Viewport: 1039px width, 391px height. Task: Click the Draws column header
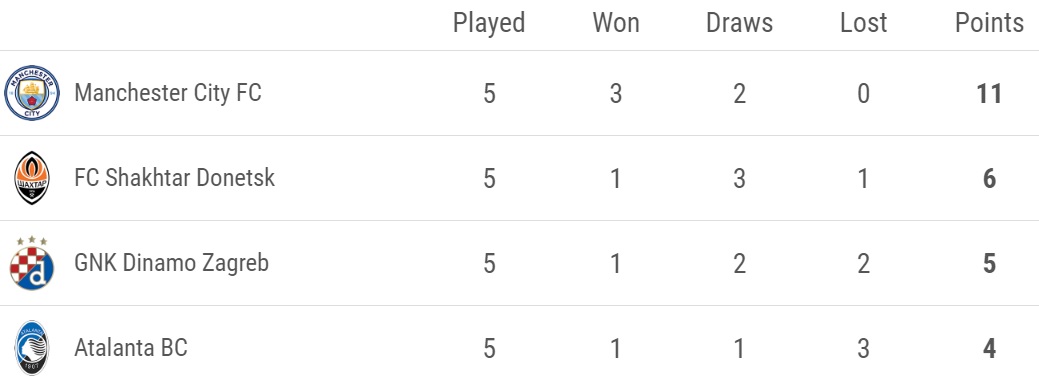tap(739, 23)
